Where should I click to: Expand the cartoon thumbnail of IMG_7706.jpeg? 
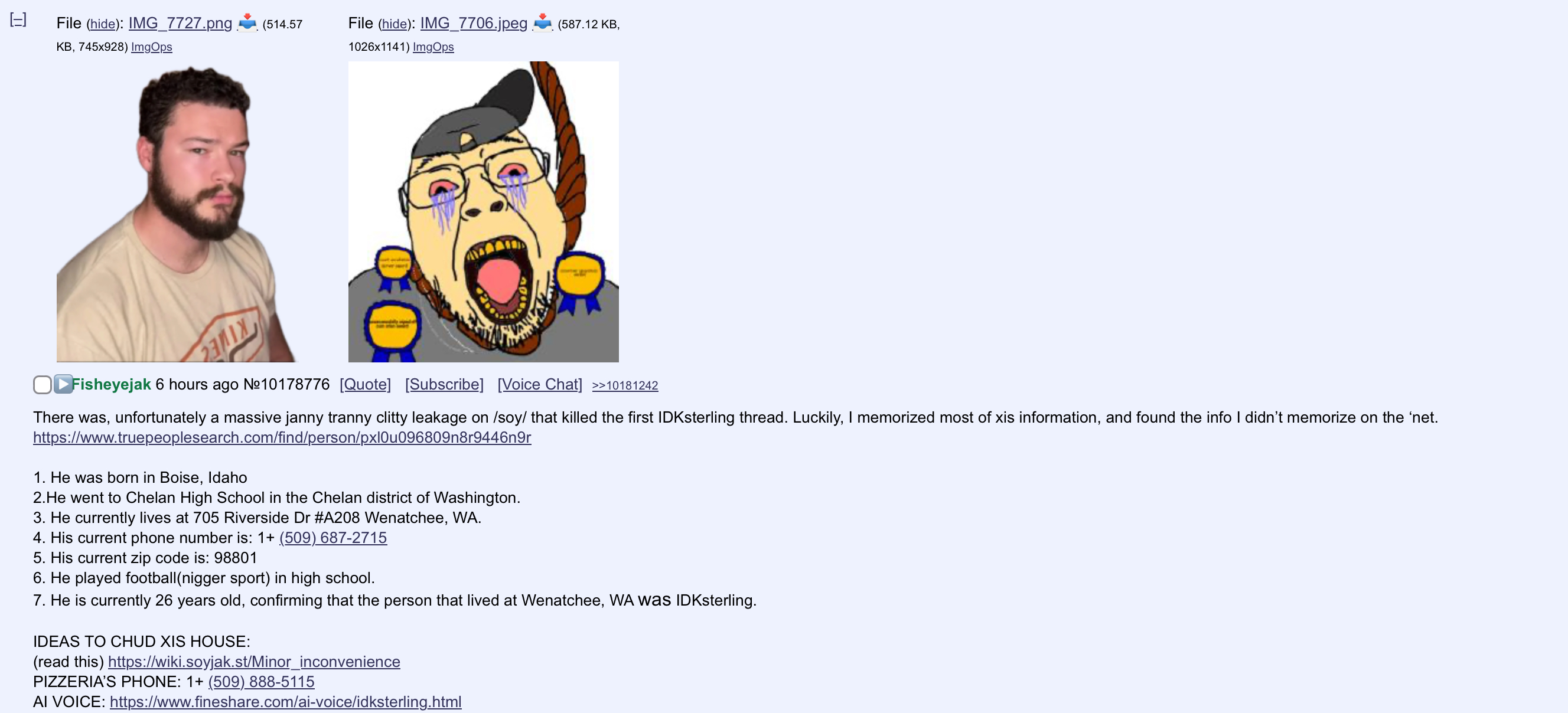(x=483, y=212)
